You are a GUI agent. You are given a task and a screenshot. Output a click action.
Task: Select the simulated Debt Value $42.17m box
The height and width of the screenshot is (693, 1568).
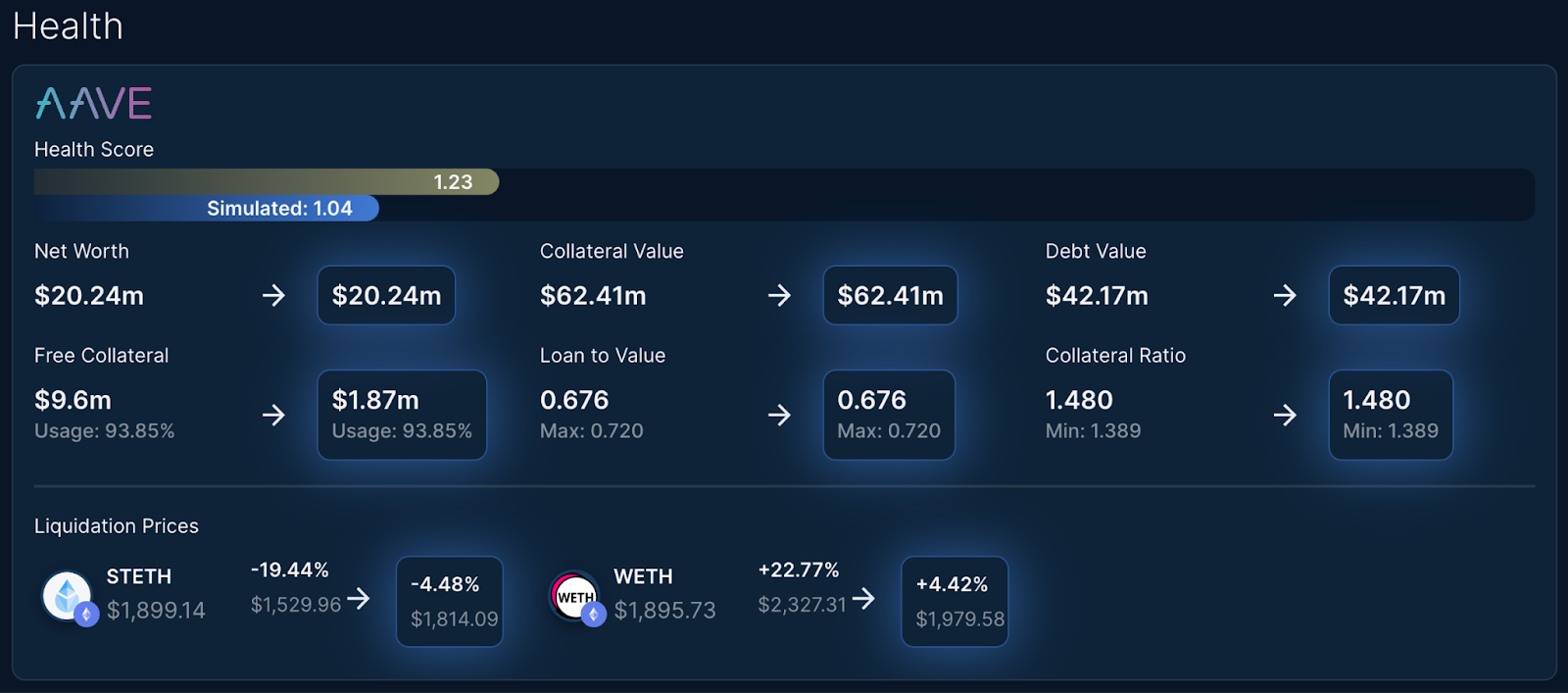pyautogui.click(x=1394, y=295)
